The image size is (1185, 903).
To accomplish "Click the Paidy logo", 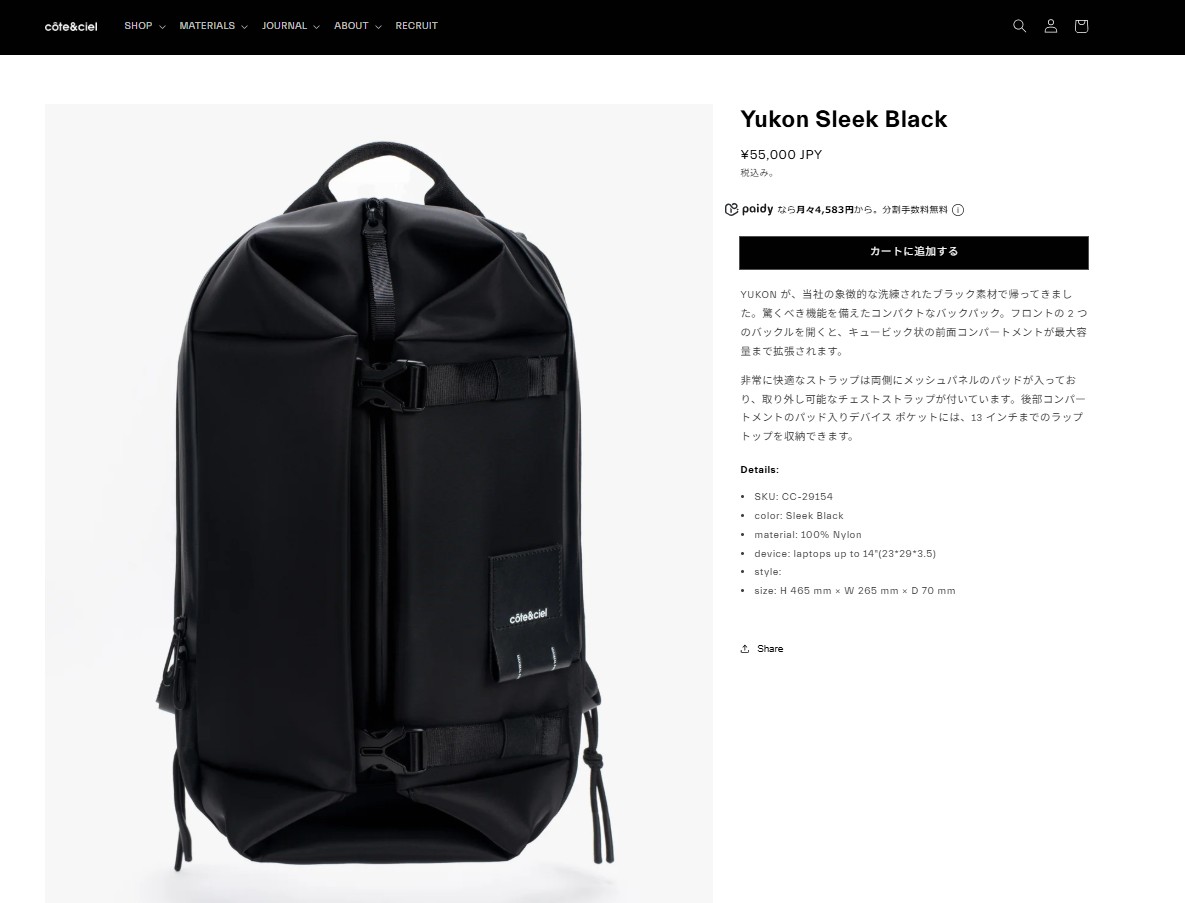I will click(x=749, y=209).
